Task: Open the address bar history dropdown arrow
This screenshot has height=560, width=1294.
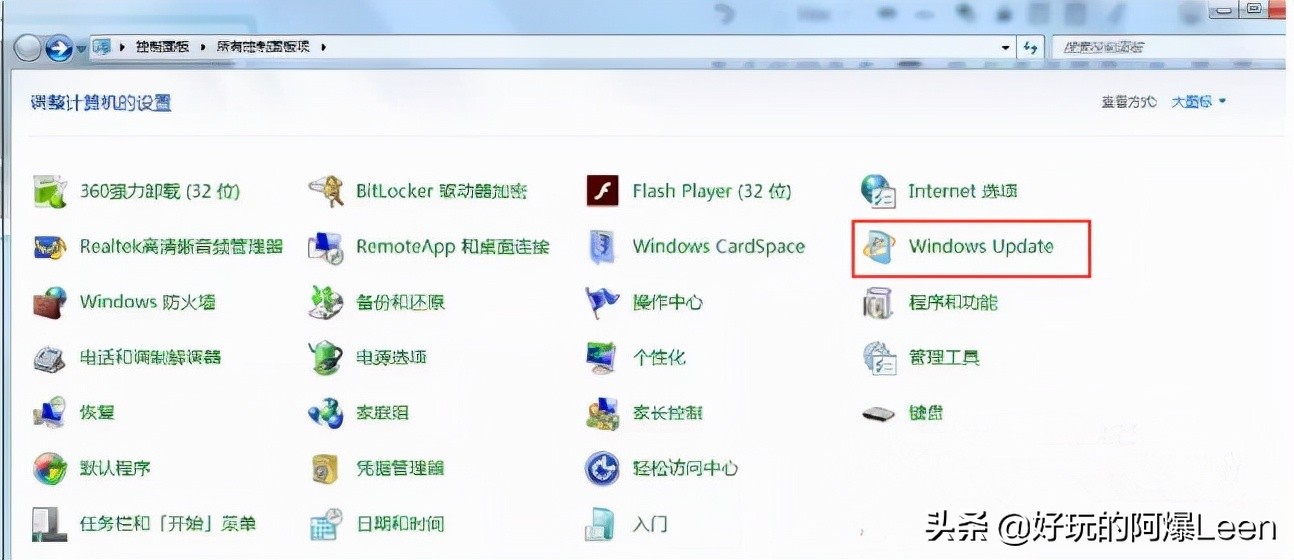Action: pyautogui.click(x=1006, y=47)
